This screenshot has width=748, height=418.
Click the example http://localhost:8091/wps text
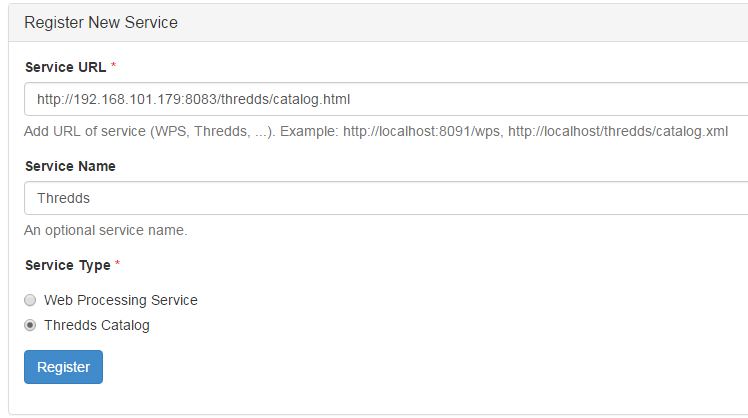[x=421, y=131]
